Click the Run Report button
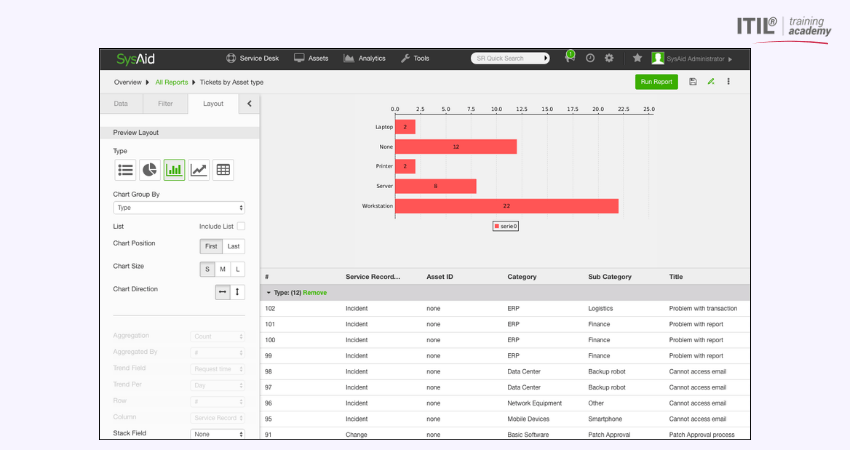Screen dimensions: 850x450 coord(656,81)
